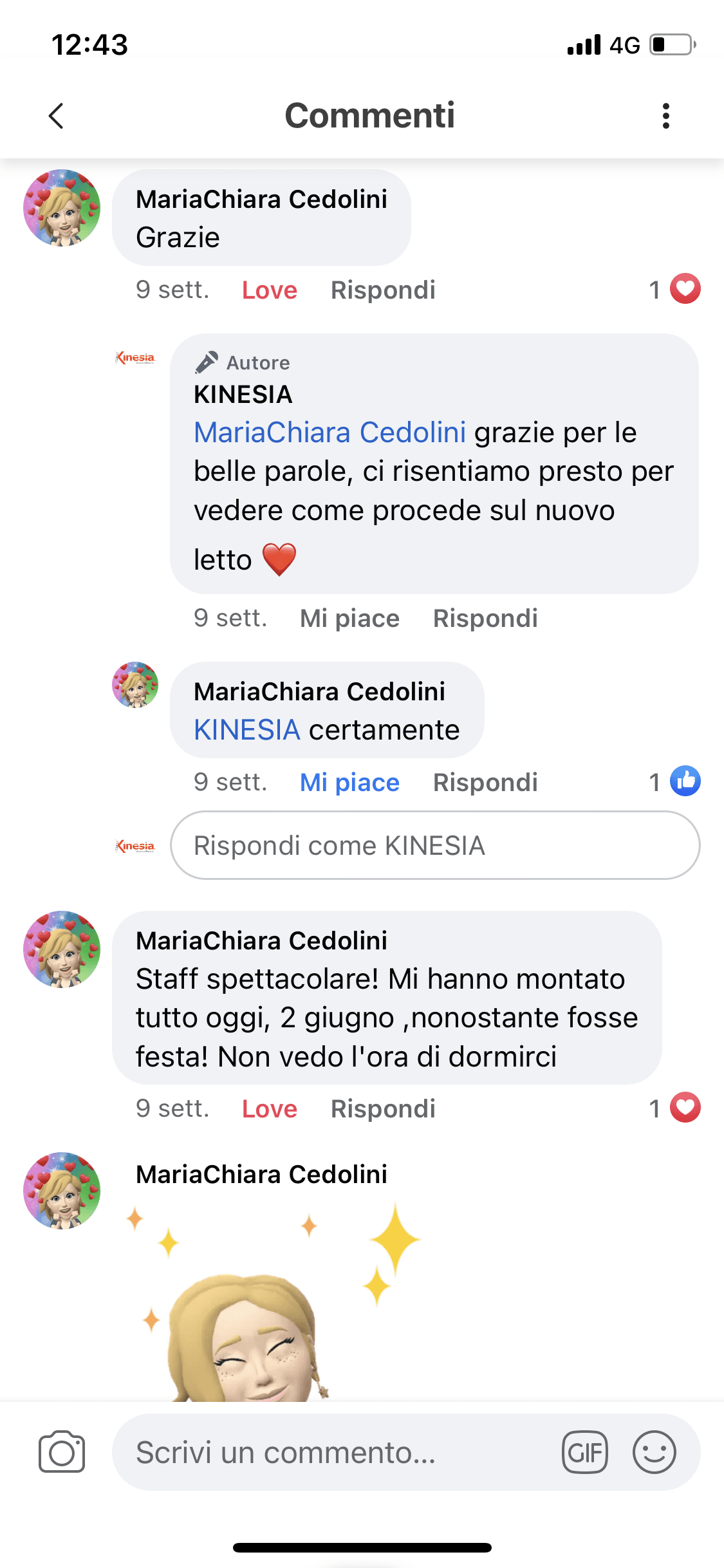Tap the blue thumbs-up reaction on the 'certamente' reply

coord(685,781)
